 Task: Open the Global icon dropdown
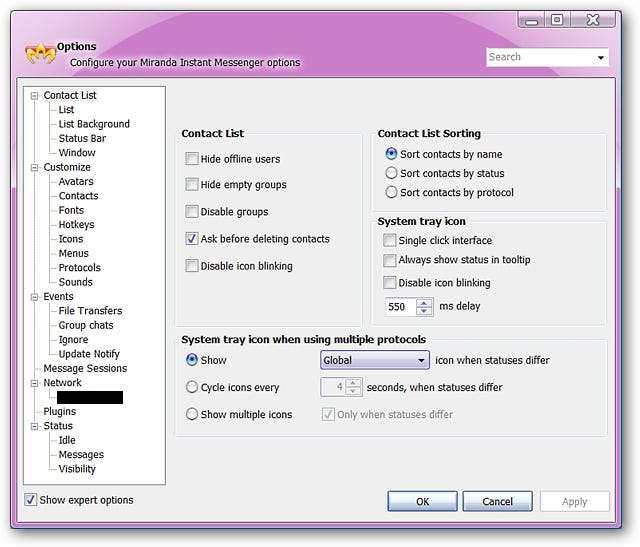pyautogui.click(x=375, y=360)
